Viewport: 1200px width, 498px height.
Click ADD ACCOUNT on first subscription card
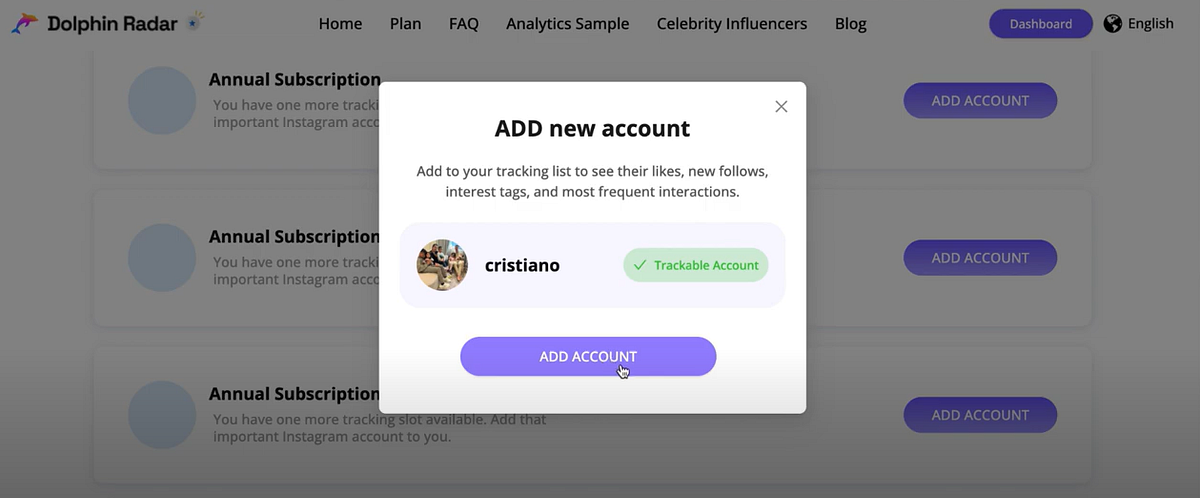tap(980, 101)
